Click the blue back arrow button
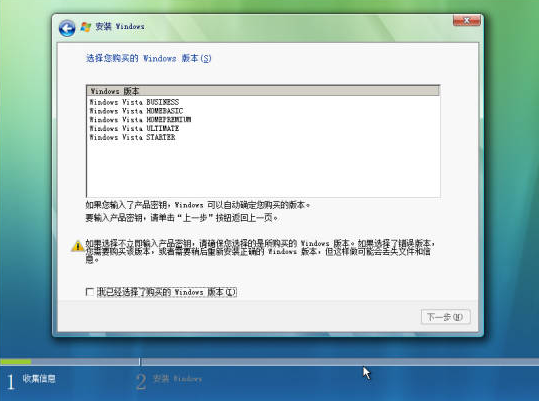This screenshot has height=401, width=539. point(67,28)
